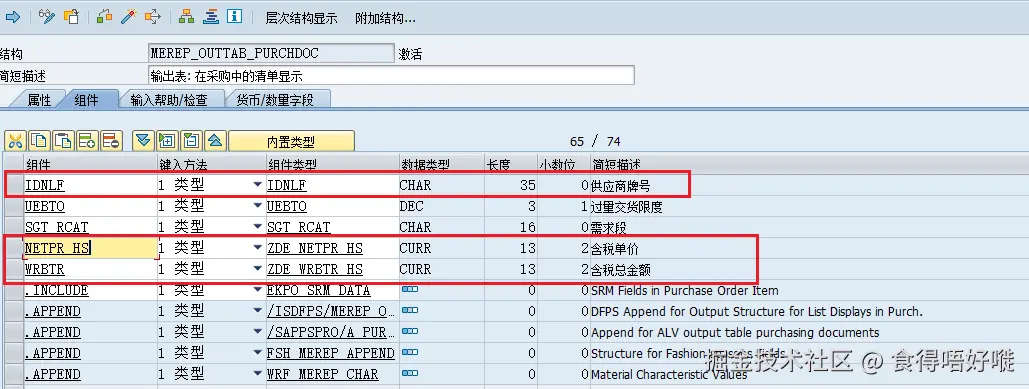The height and width of the screenshot is (389, 1029).
Task: Select the row selector for NETPR_HS row
Action: [13, 249]
